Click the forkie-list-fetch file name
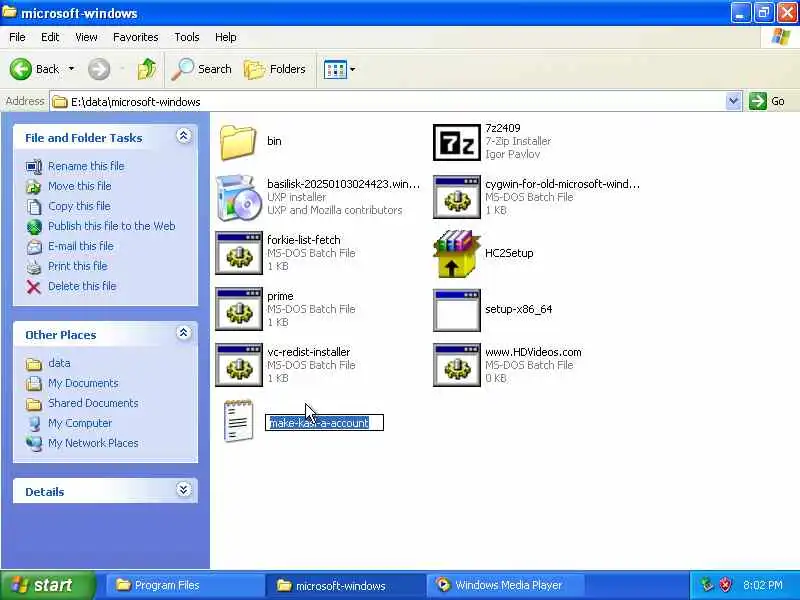 [x=304, y=240]
